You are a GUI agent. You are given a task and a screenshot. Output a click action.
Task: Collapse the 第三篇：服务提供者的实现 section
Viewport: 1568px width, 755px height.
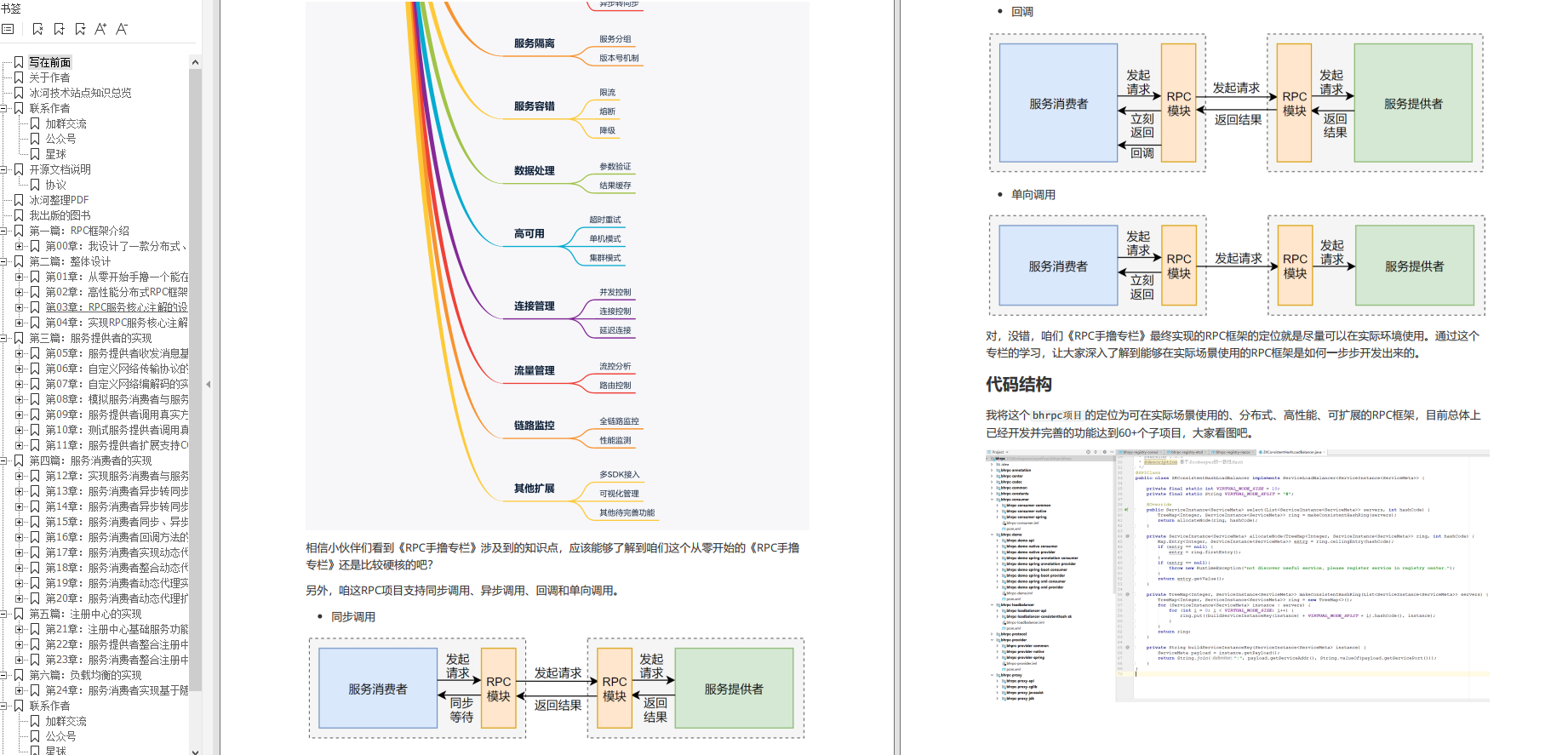(4, 338)
